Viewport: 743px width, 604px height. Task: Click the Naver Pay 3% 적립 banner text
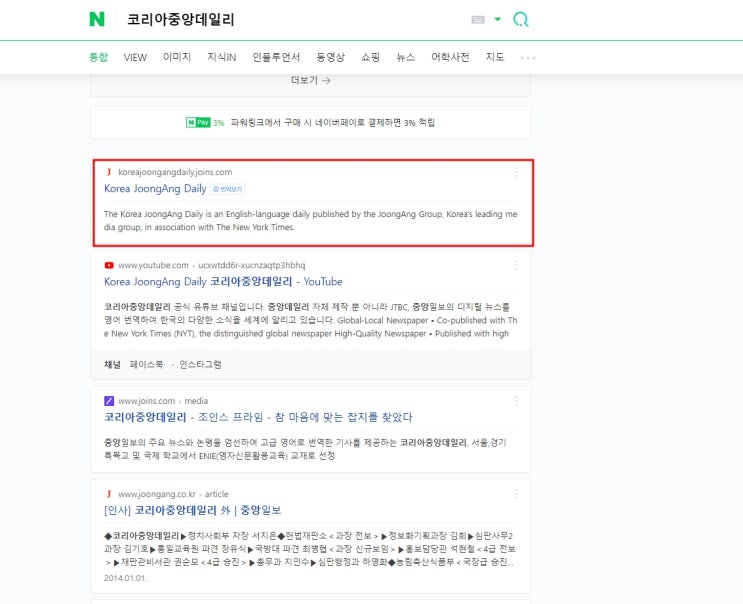pyautogui.click(x=332, y=123)
